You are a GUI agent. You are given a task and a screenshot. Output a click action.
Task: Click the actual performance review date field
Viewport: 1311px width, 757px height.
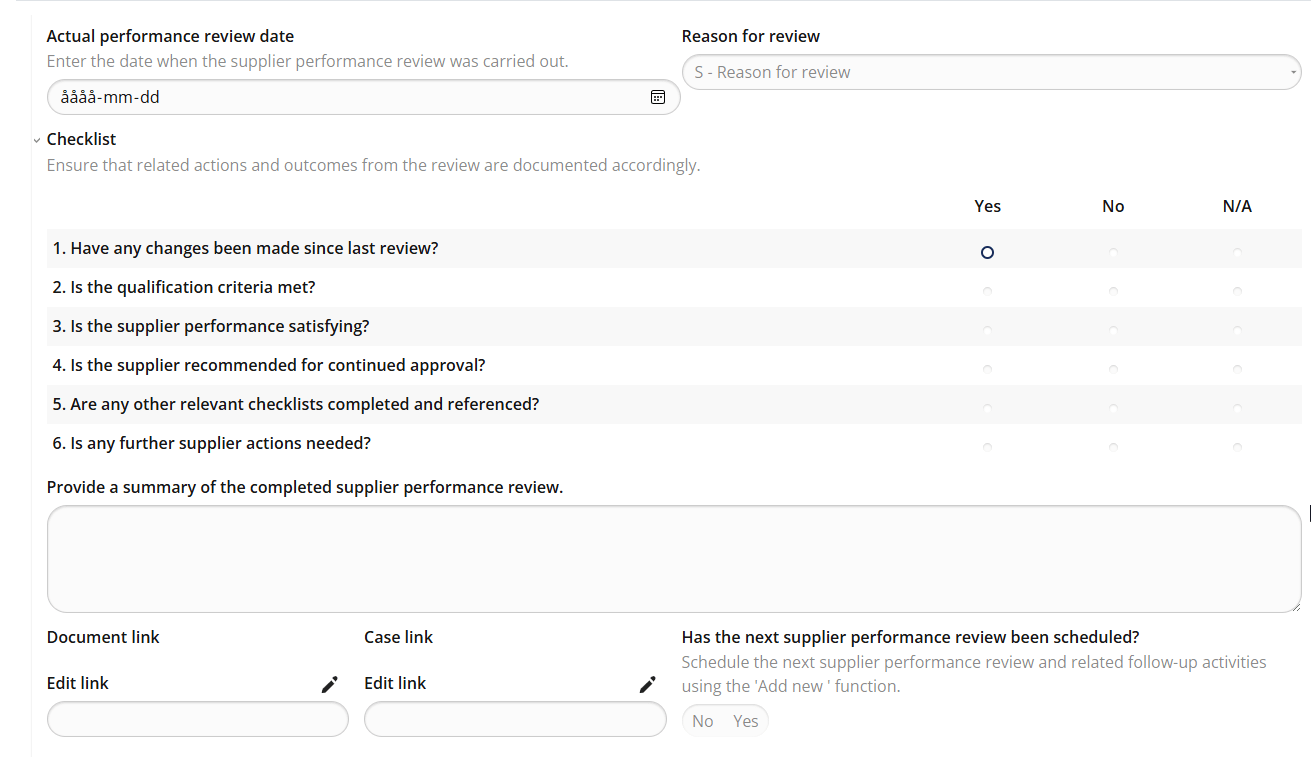(x=340, y=98)
